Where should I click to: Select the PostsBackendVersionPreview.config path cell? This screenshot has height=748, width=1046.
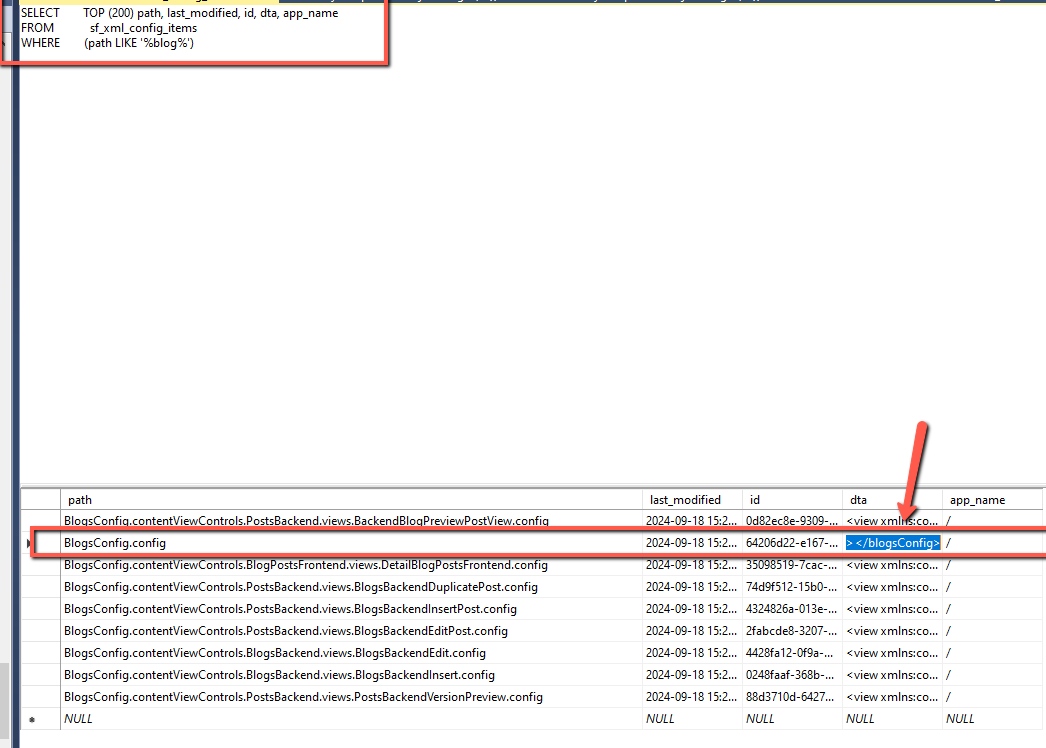351,697
